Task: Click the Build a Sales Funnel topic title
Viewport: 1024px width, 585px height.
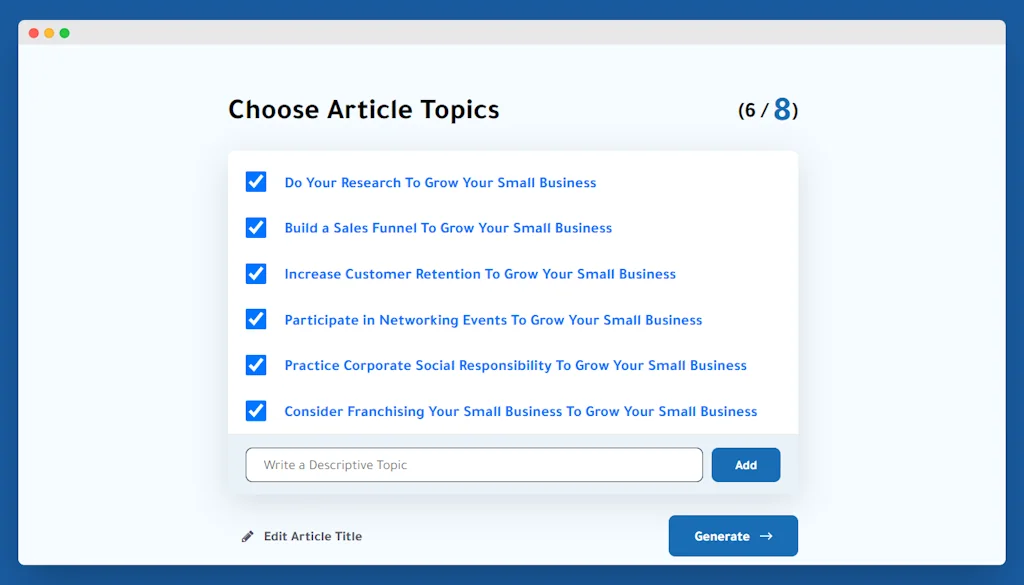Action: [448, 228]
